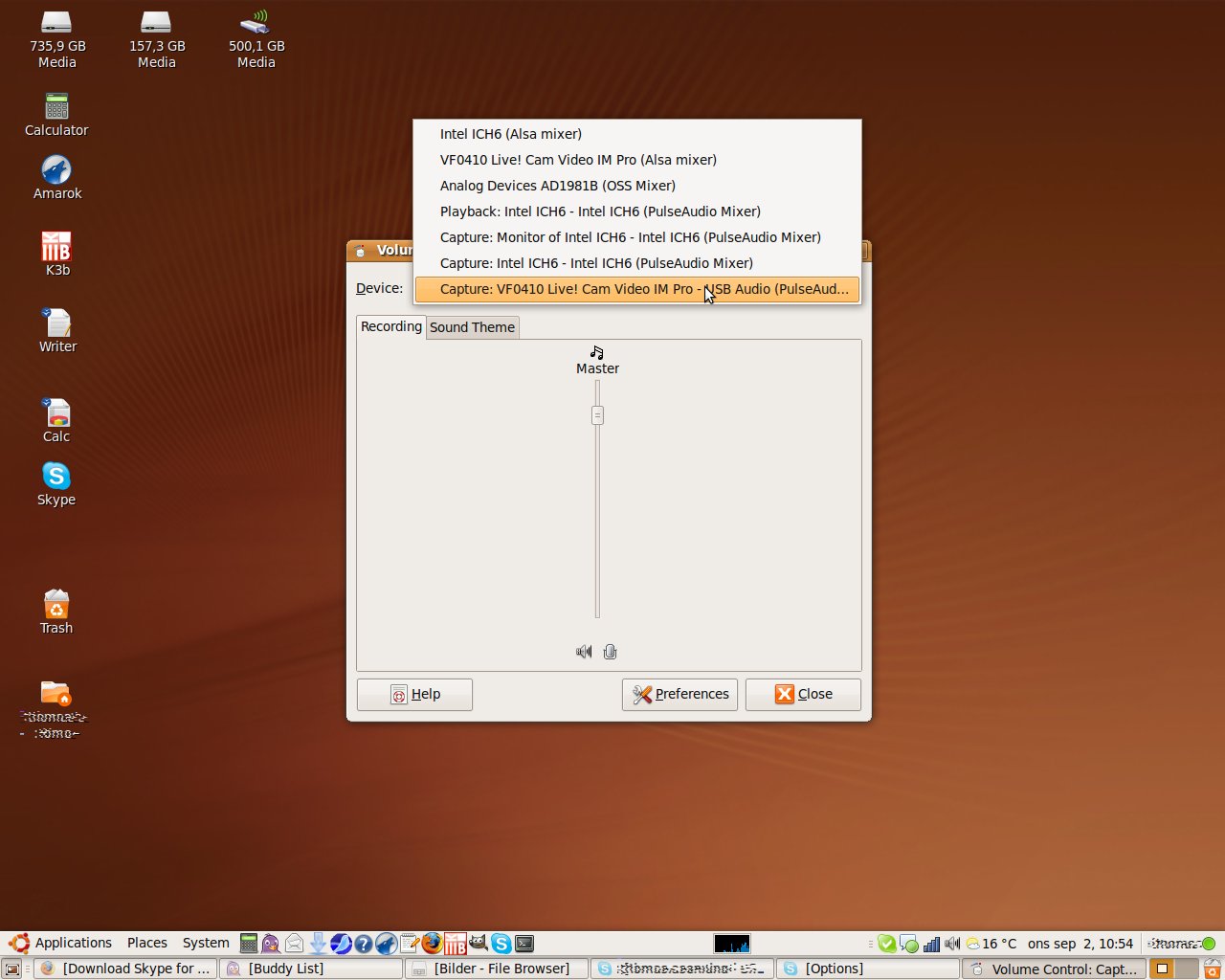Open the 500,1 GB Media drive
The height and width of the screenshot is (980, 1225).
[256, 39]
